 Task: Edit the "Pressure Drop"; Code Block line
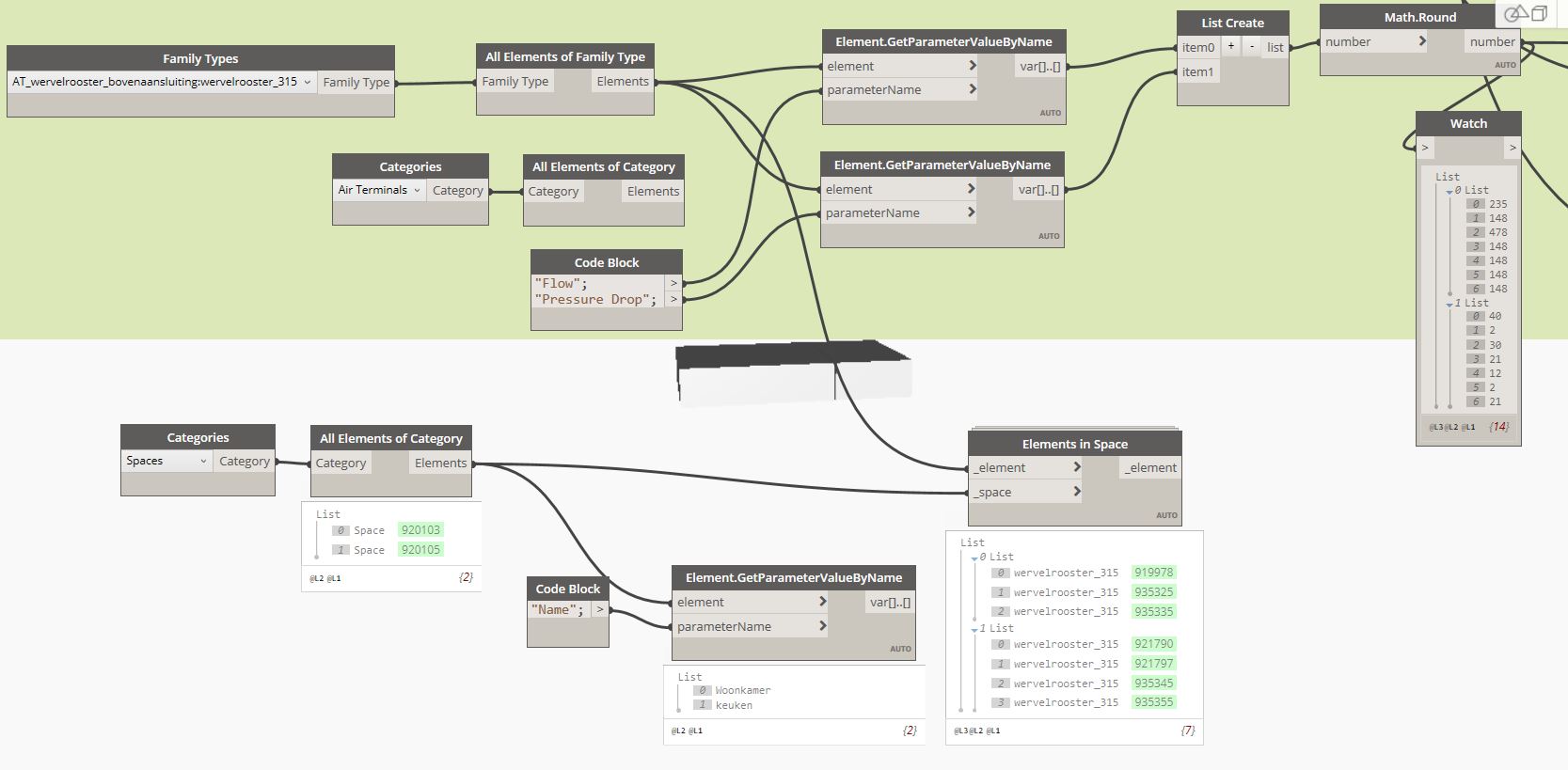(596, 299)
